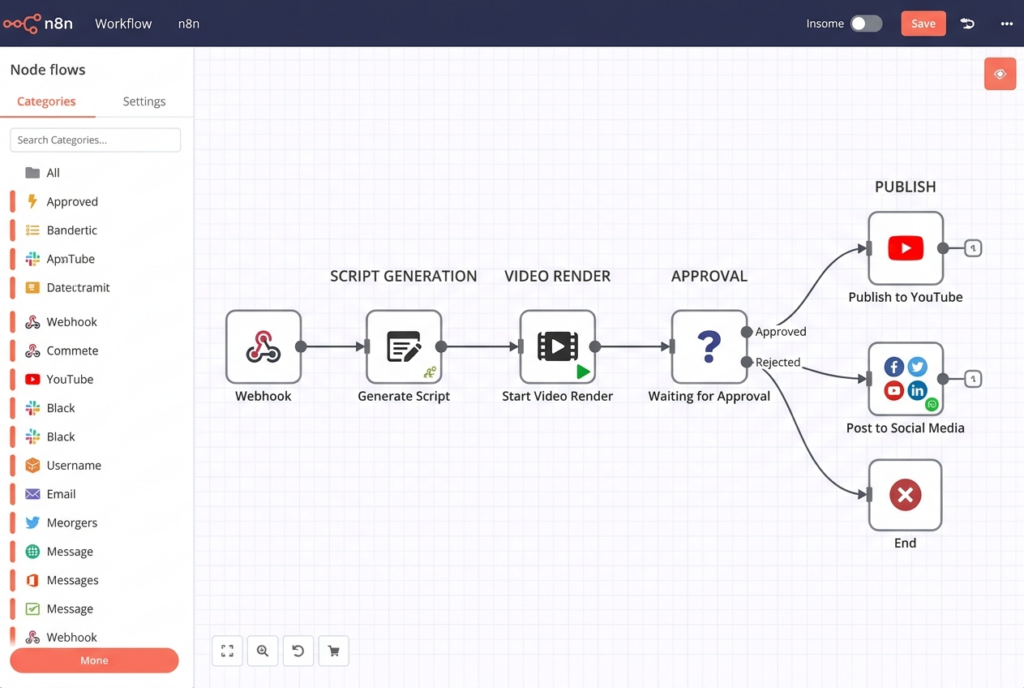
Task: Select the Webhook node on canvas
Action: (x=263, y=347)
